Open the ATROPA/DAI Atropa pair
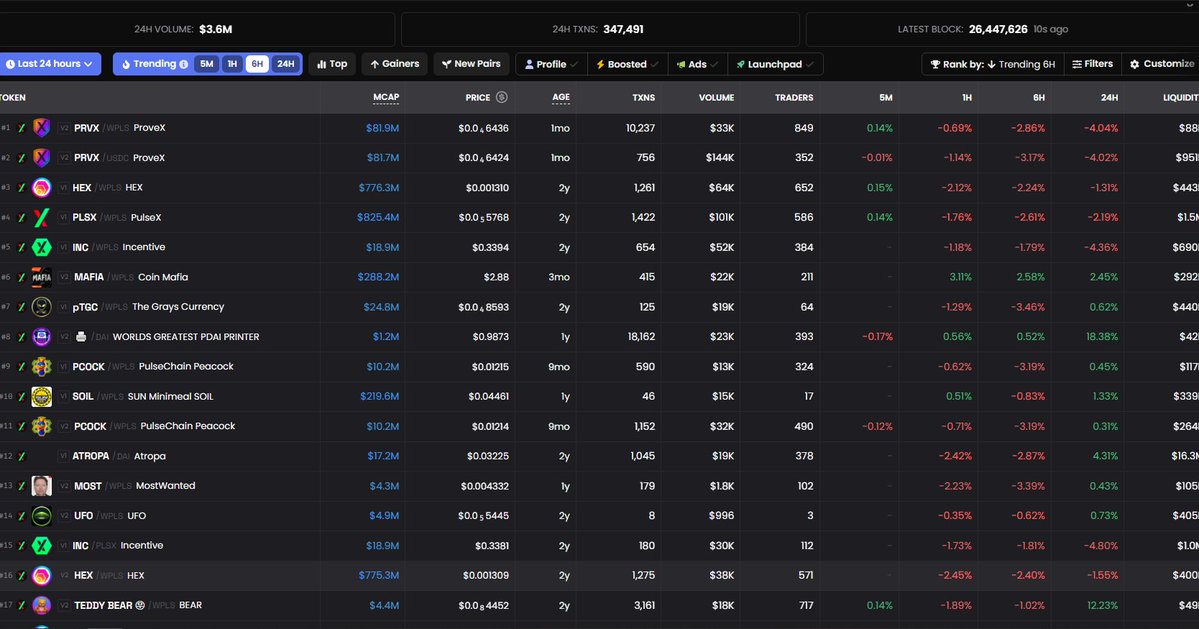This screenshot has height=629, width=1199. [119, 456]
